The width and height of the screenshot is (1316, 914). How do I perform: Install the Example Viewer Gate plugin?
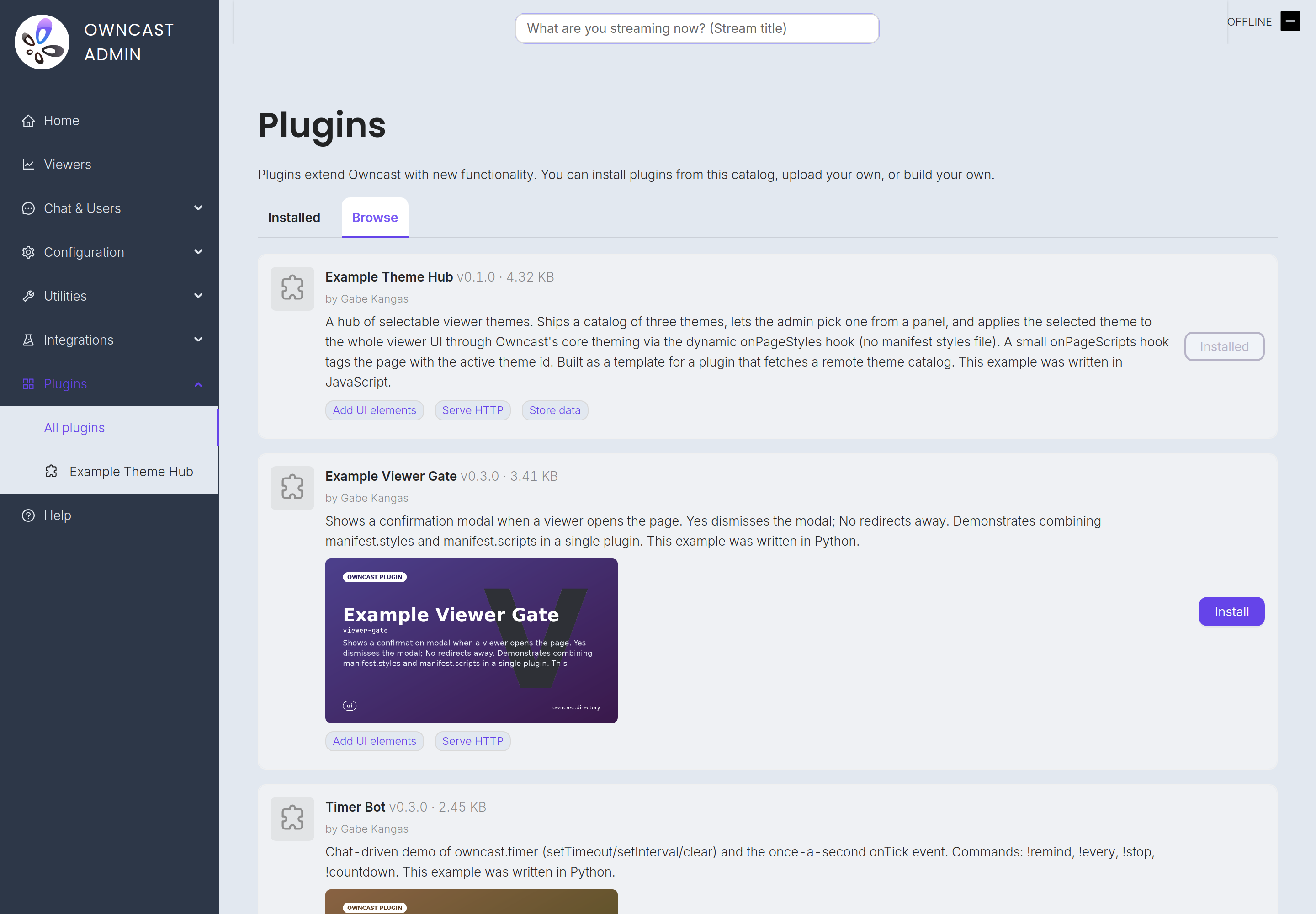pyautogui.click(x=1231, y=611)
